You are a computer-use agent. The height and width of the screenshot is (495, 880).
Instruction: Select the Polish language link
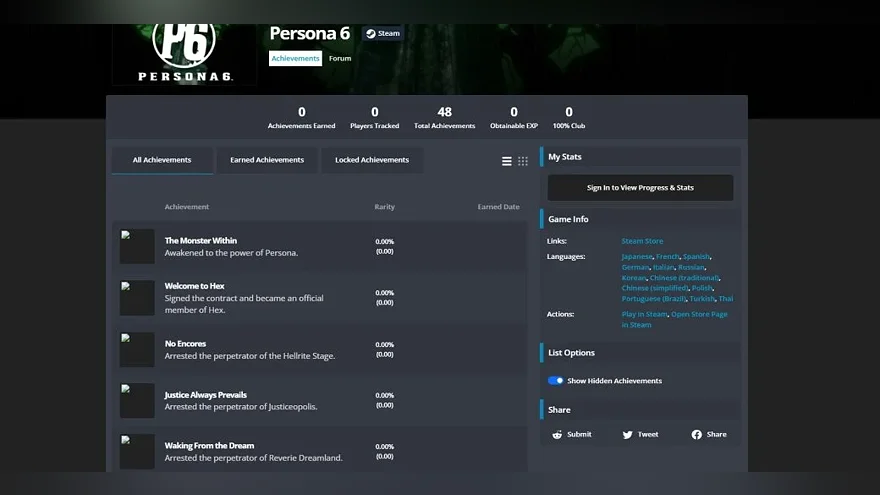(x=702, y=288)
